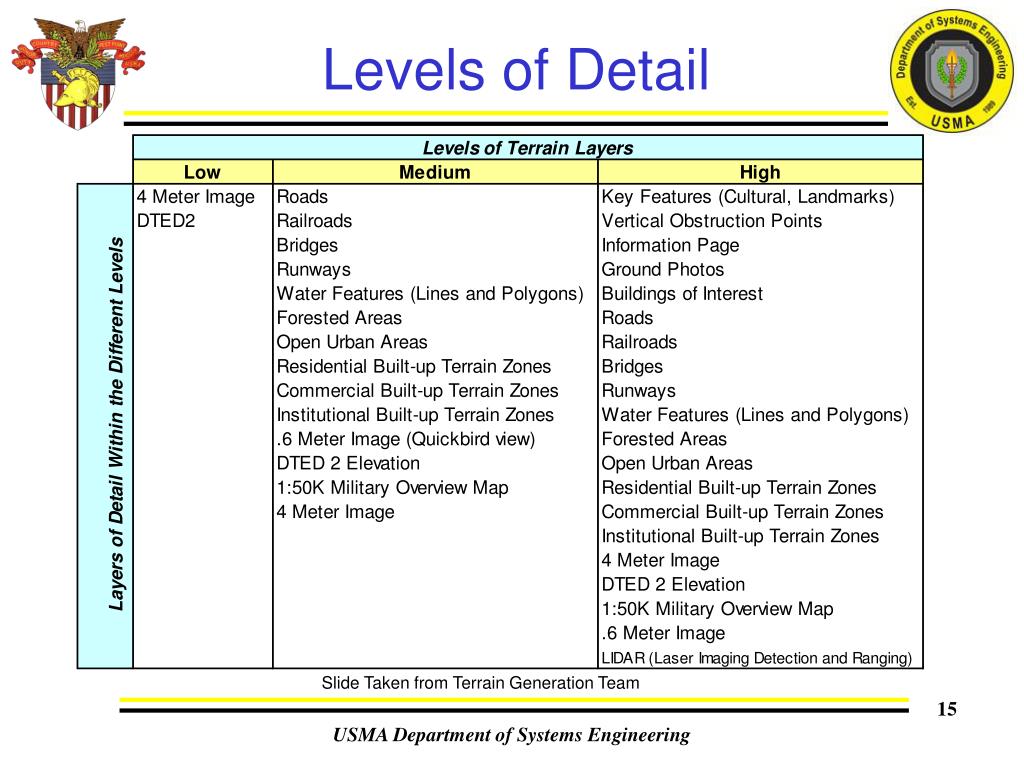Click 'DTED2' in the Low column

click(166, 221)
